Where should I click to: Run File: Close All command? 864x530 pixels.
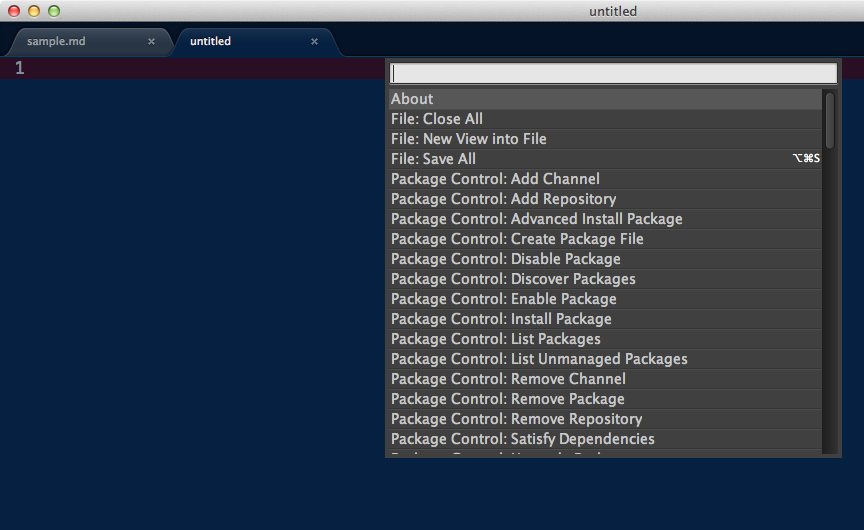pos(606,119)
